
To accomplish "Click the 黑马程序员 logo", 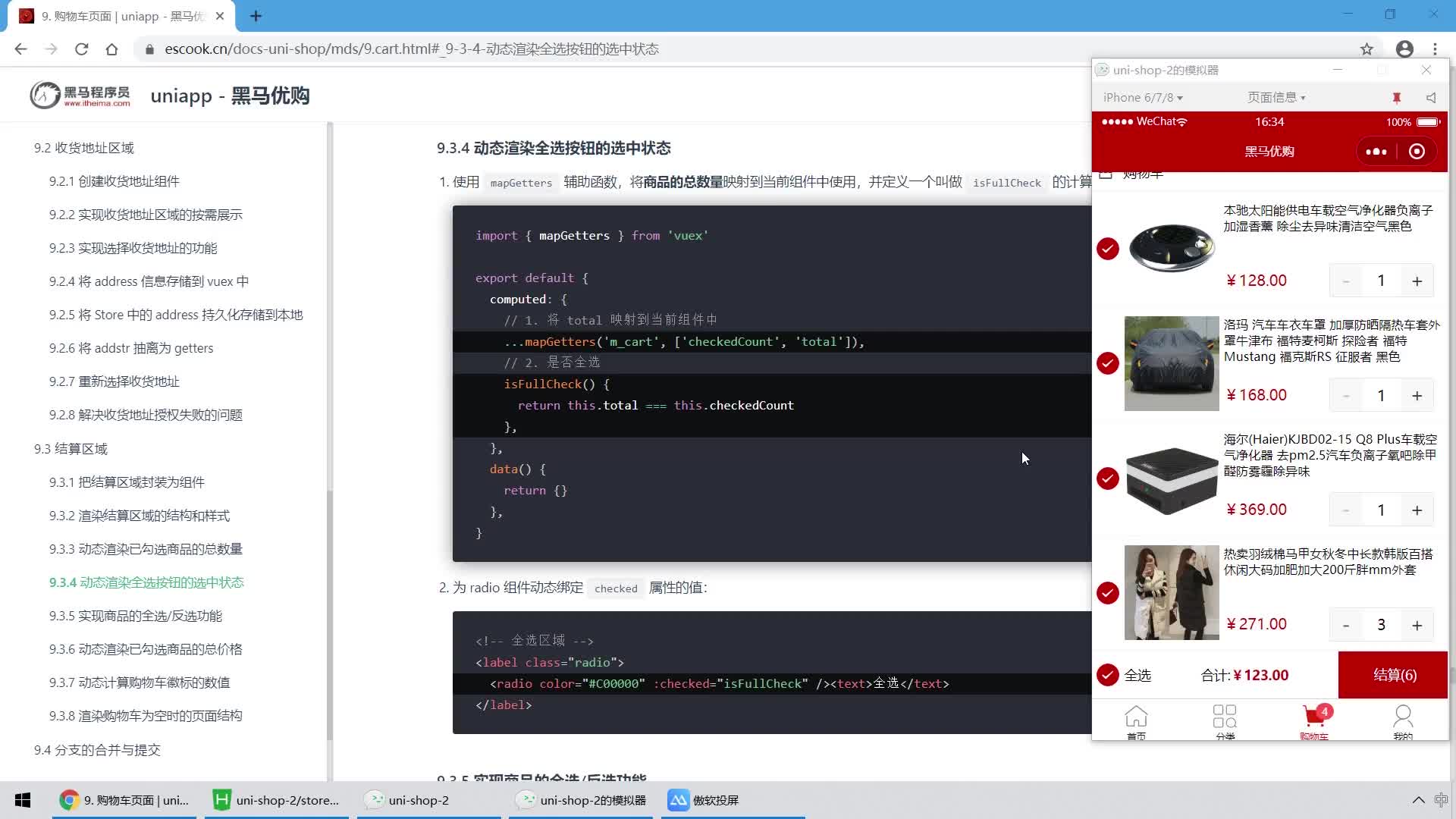I will click(80, 96).
